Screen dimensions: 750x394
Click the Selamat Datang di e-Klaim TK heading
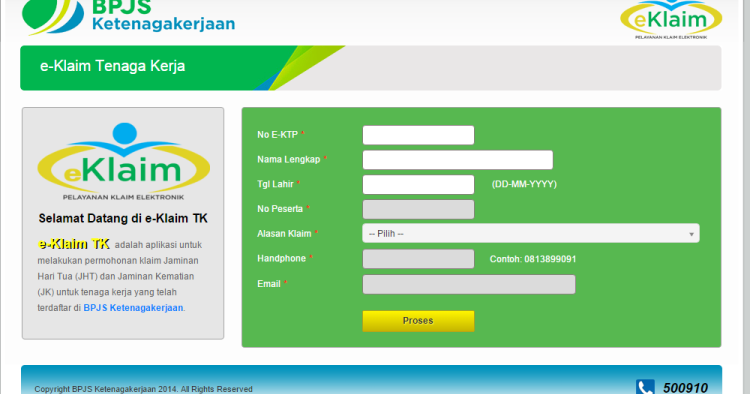click(123, 219)
